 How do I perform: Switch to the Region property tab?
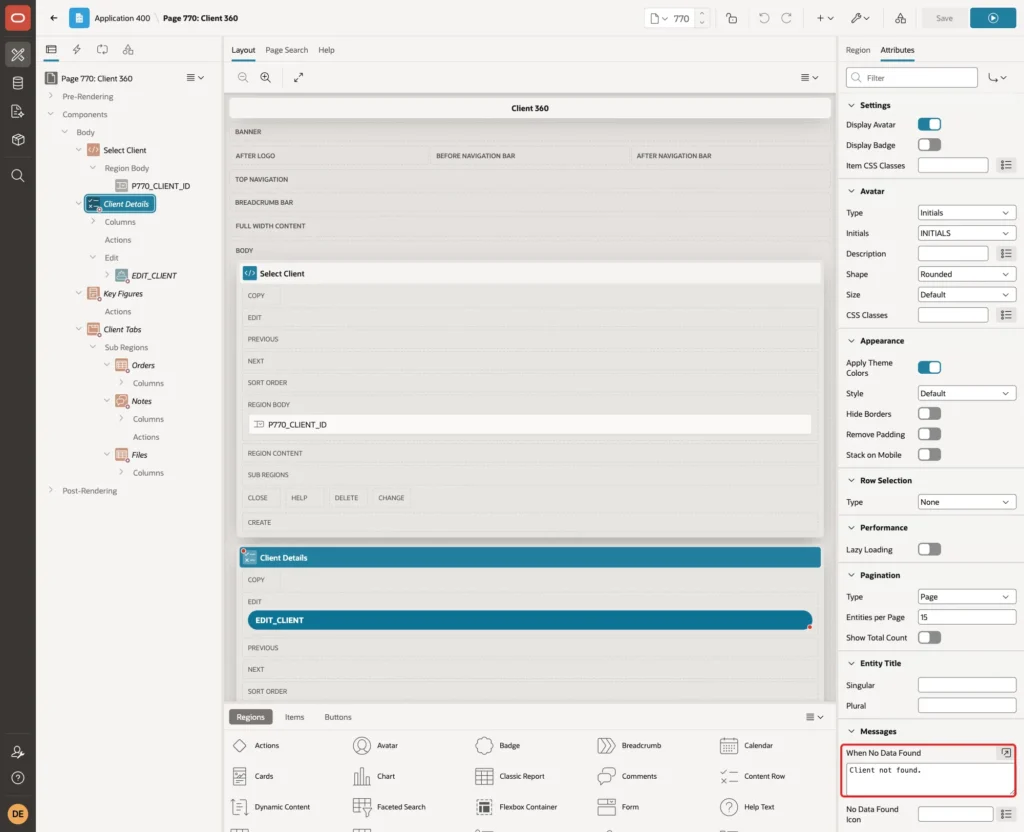tap(857, 50)
